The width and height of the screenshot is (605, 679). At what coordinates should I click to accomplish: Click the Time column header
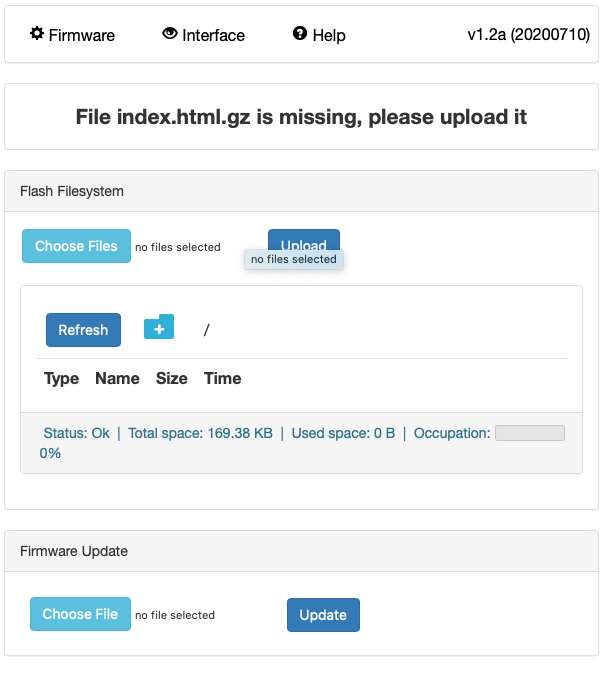point(222,378)
